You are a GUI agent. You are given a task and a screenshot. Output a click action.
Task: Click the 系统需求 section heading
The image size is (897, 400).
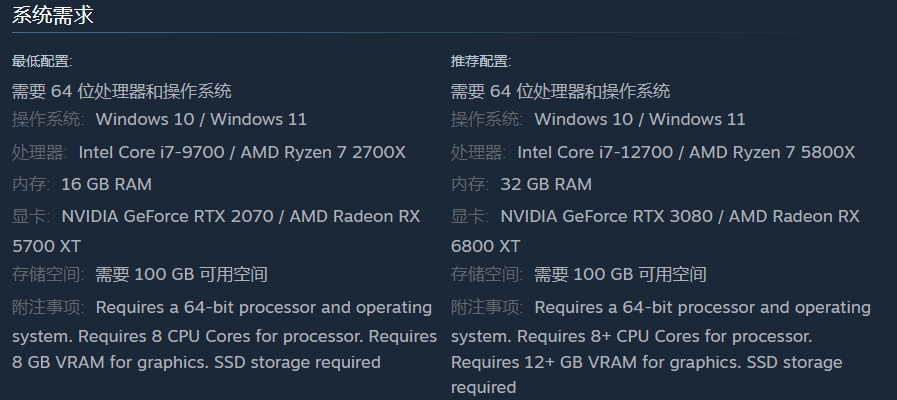[x=53, y=14]
